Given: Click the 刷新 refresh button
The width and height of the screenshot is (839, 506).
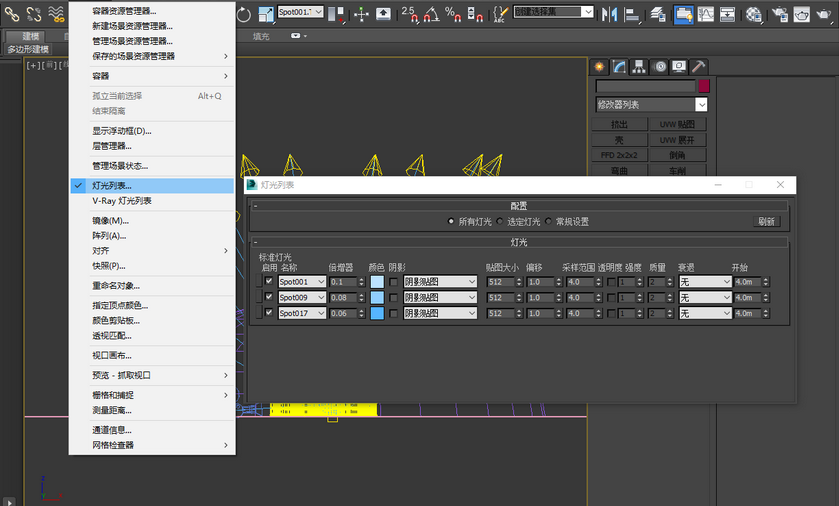Looking at the screenshot, I should click(x=766, y=221).
